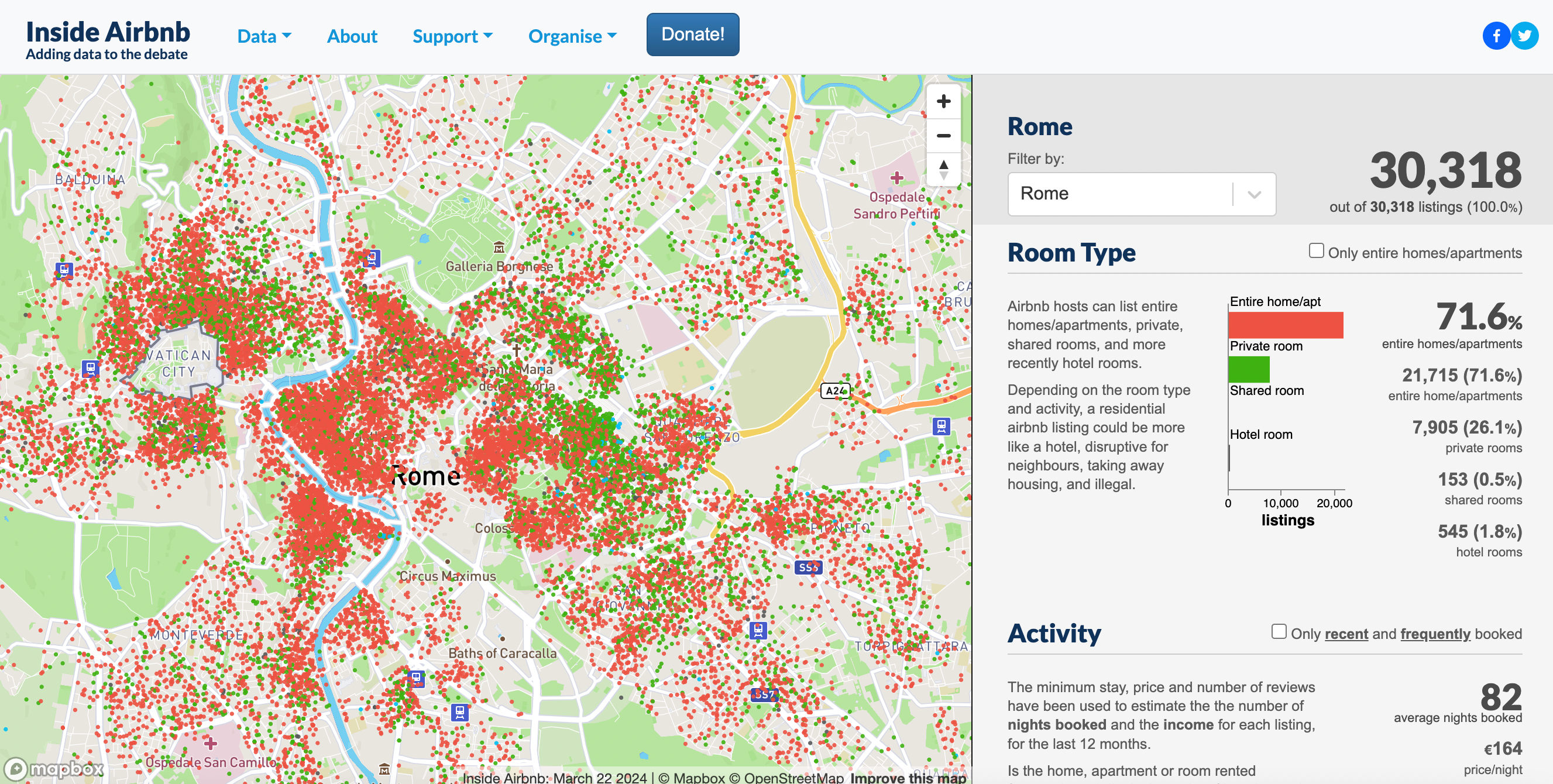Reset map bearing with compass icon
The height and width of the screenshot is (784, 1553).
click(x=943, y=170)
